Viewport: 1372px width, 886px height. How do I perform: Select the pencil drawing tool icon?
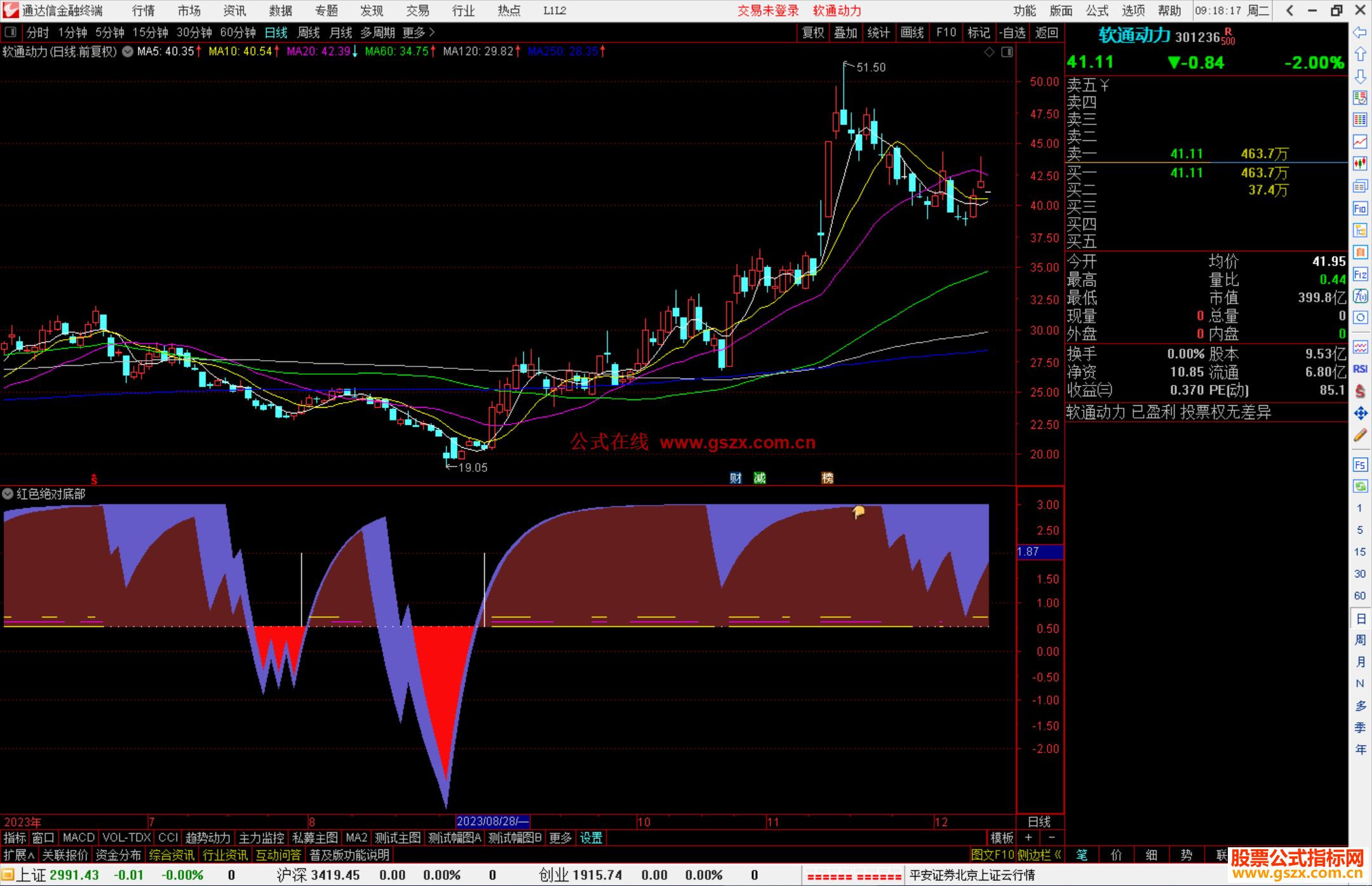(x=1360, y=436)
